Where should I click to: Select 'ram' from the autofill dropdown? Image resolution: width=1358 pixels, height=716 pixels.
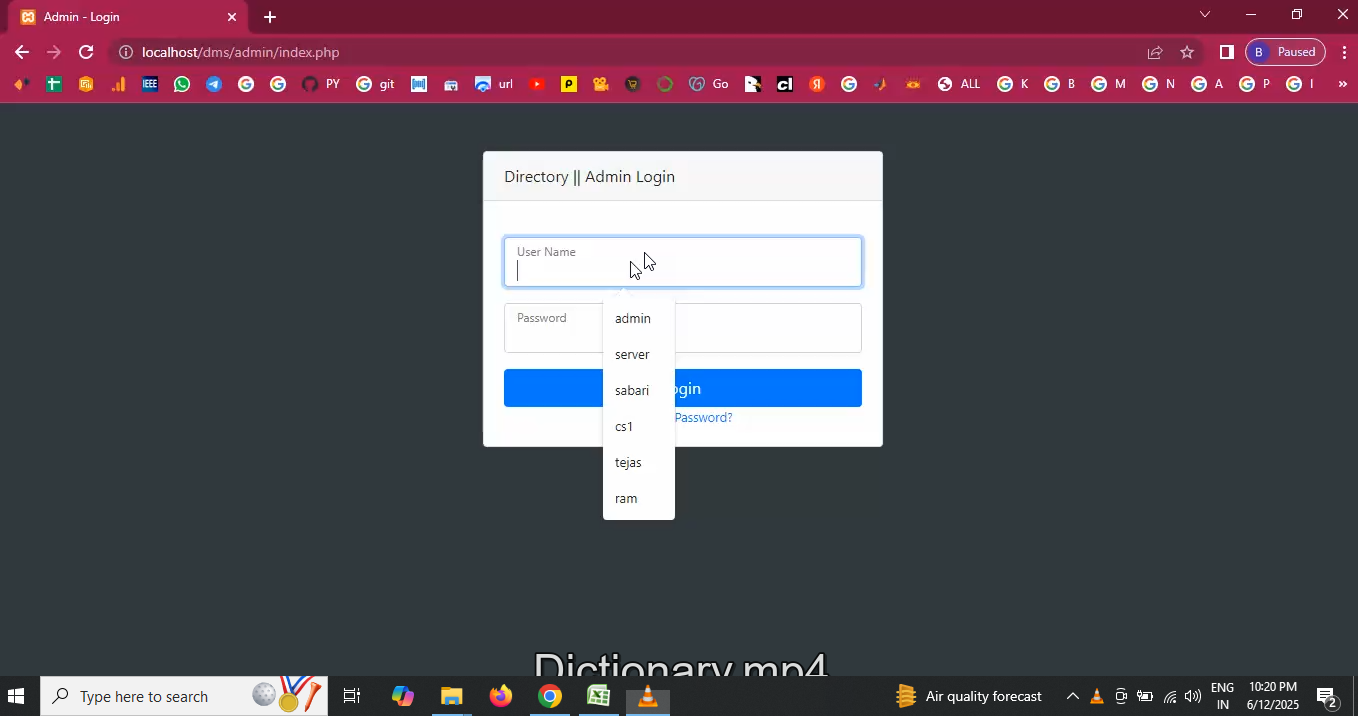point(626,499)
